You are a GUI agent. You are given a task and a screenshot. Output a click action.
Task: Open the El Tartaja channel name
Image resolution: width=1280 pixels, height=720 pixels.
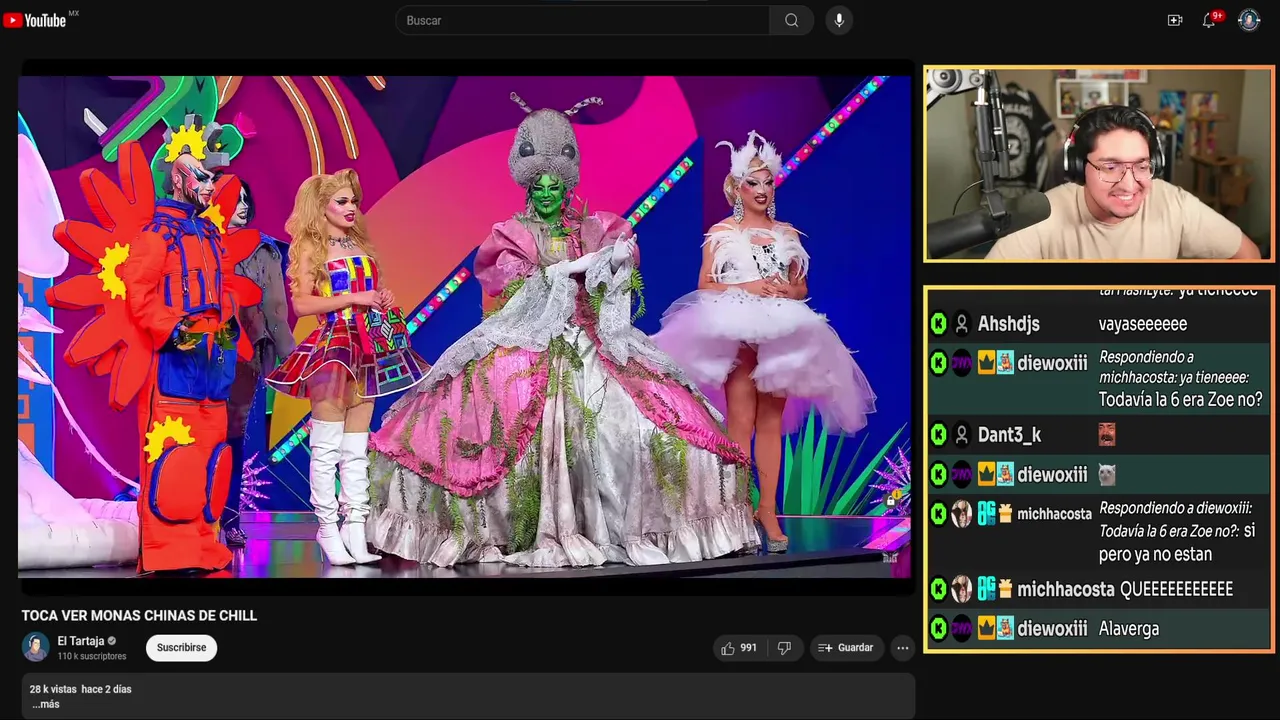tap(81, 641)
